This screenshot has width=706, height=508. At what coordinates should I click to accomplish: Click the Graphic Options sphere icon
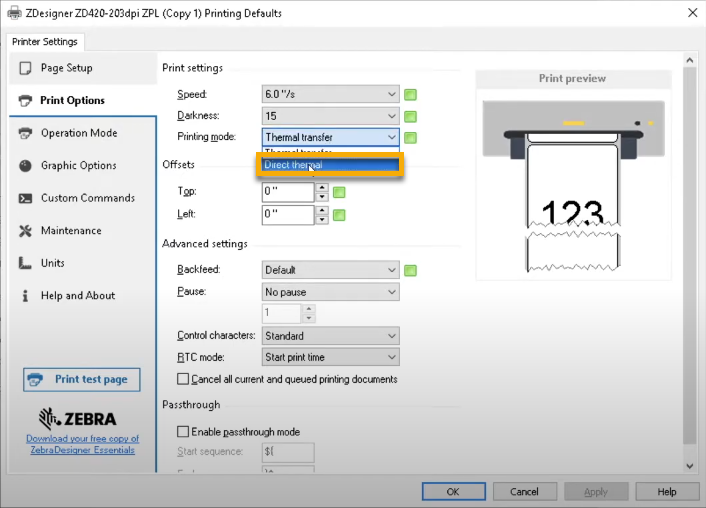point(25,166)
